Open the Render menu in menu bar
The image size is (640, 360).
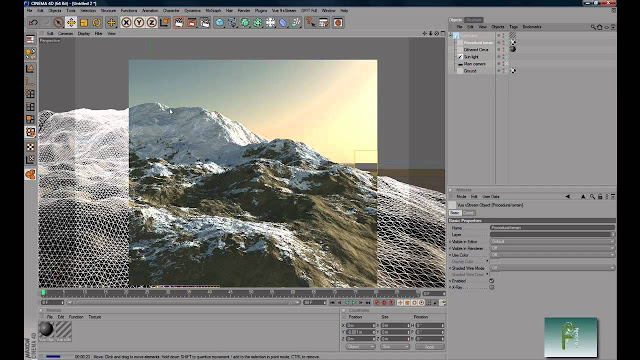[244, 11]
